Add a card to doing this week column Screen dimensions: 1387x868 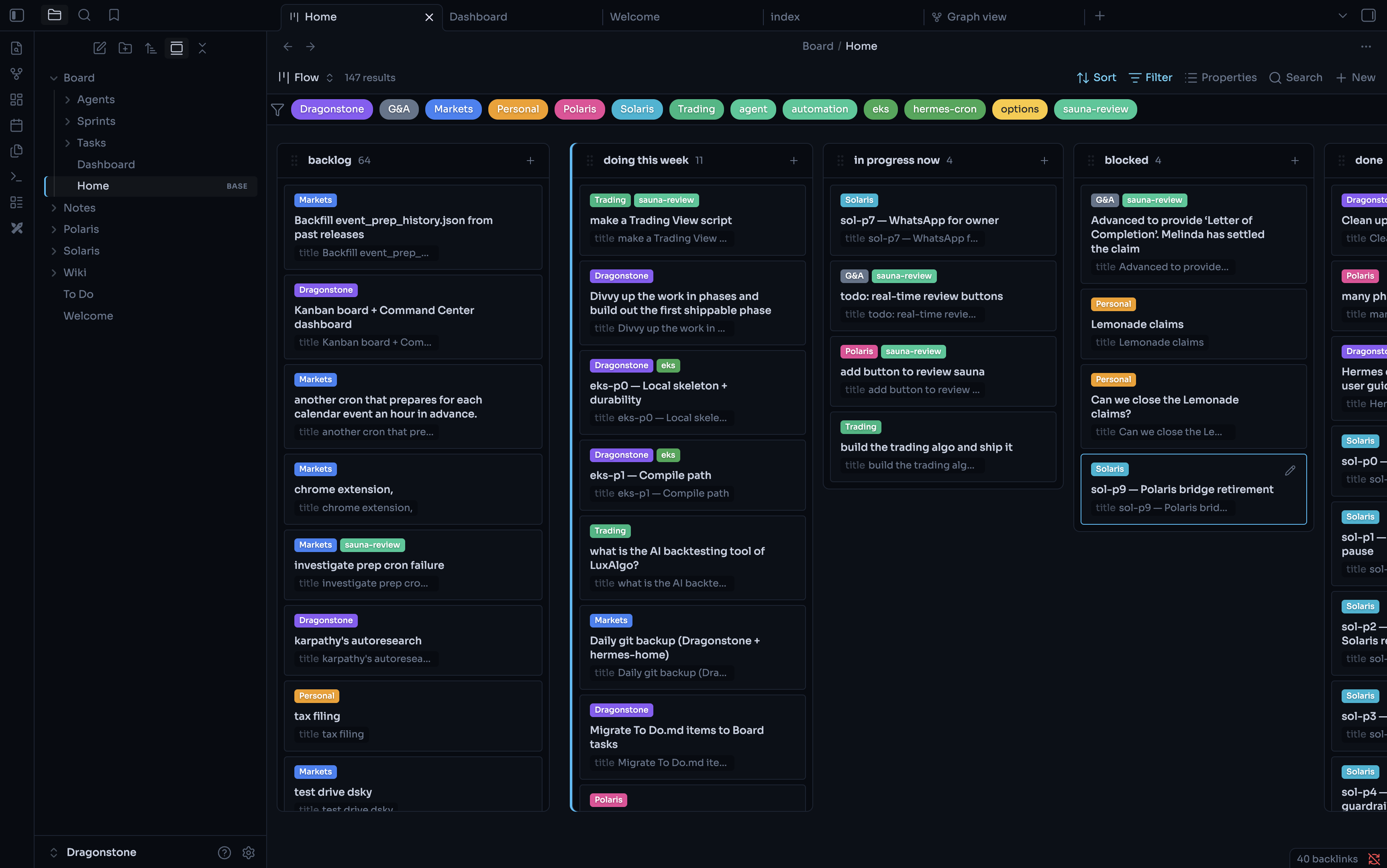pyautogui.click(x=794, y=161)
